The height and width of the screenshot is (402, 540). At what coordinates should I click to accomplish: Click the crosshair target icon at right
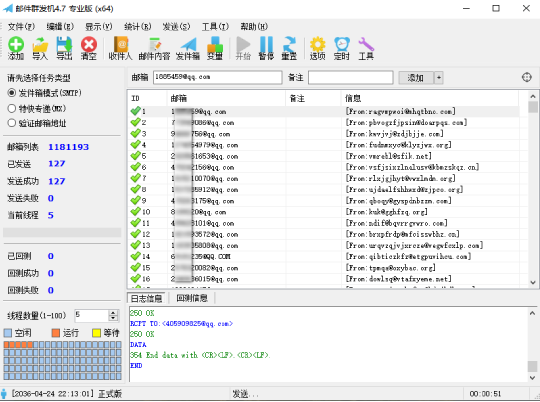tap(527, 77)
